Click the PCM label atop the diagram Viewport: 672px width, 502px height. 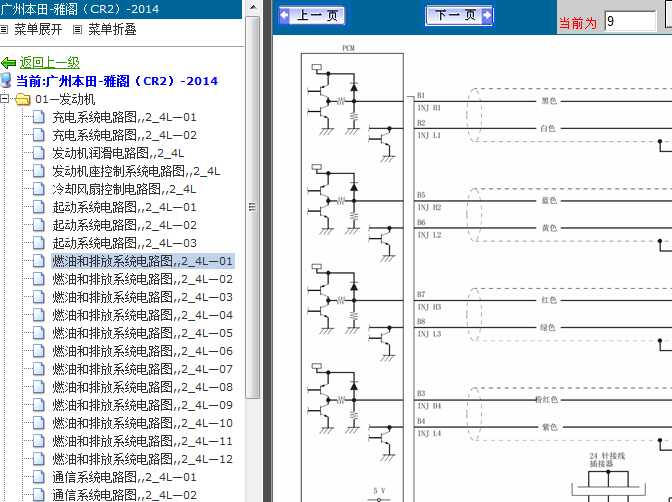(348, 48)
